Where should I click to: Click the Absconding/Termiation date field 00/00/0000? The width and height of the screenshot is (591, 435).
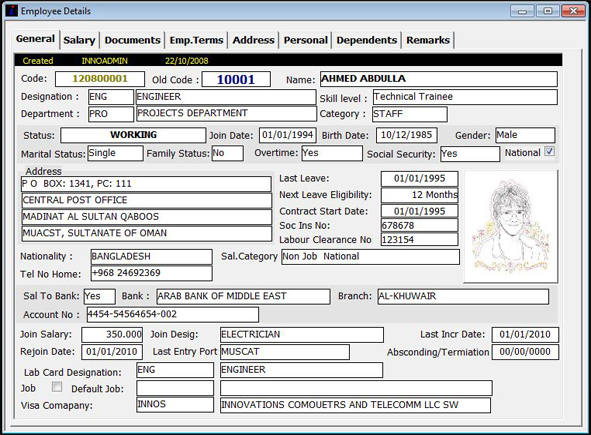525,352
